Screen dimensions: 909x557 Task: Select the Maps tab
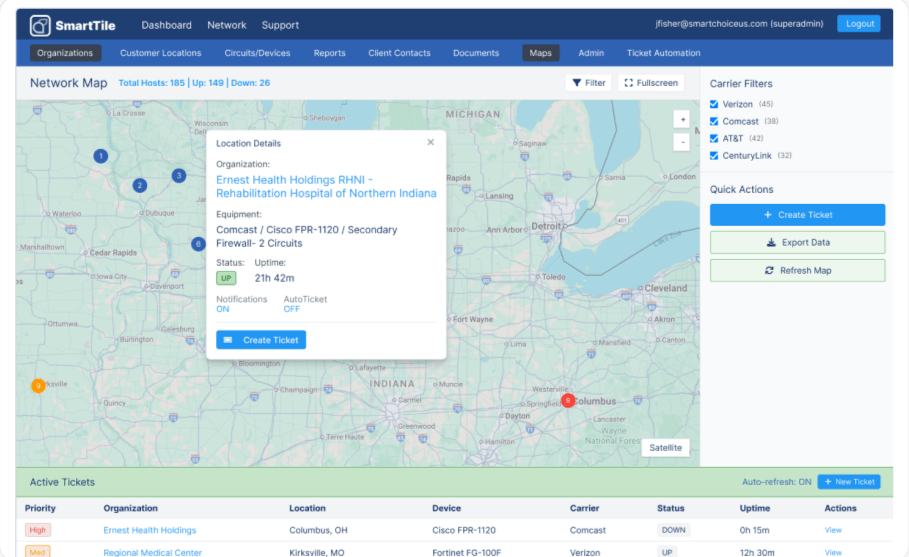coord(540,53)
